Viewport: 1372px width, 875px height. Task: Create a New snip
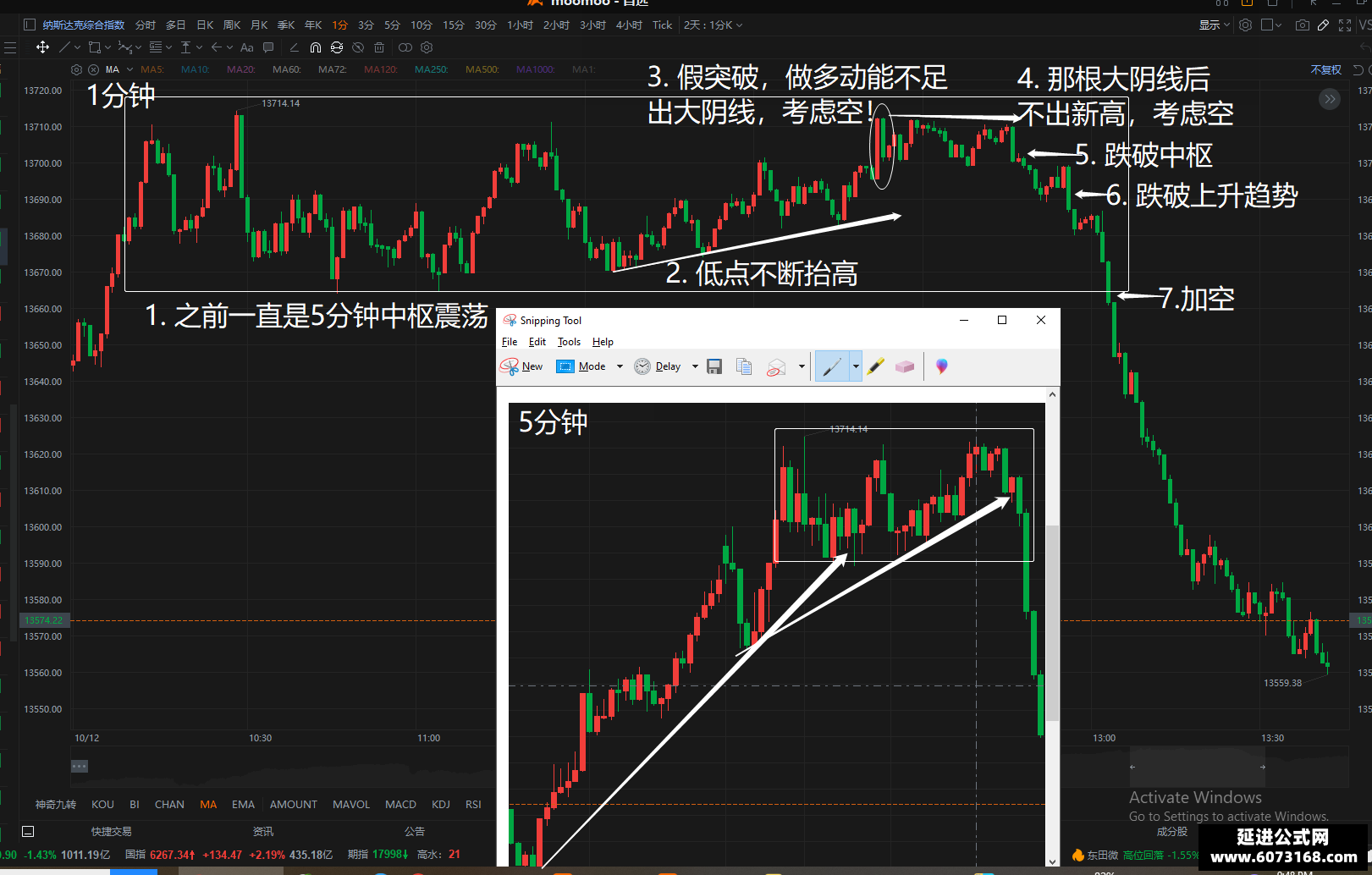click(x=521, y=366)
